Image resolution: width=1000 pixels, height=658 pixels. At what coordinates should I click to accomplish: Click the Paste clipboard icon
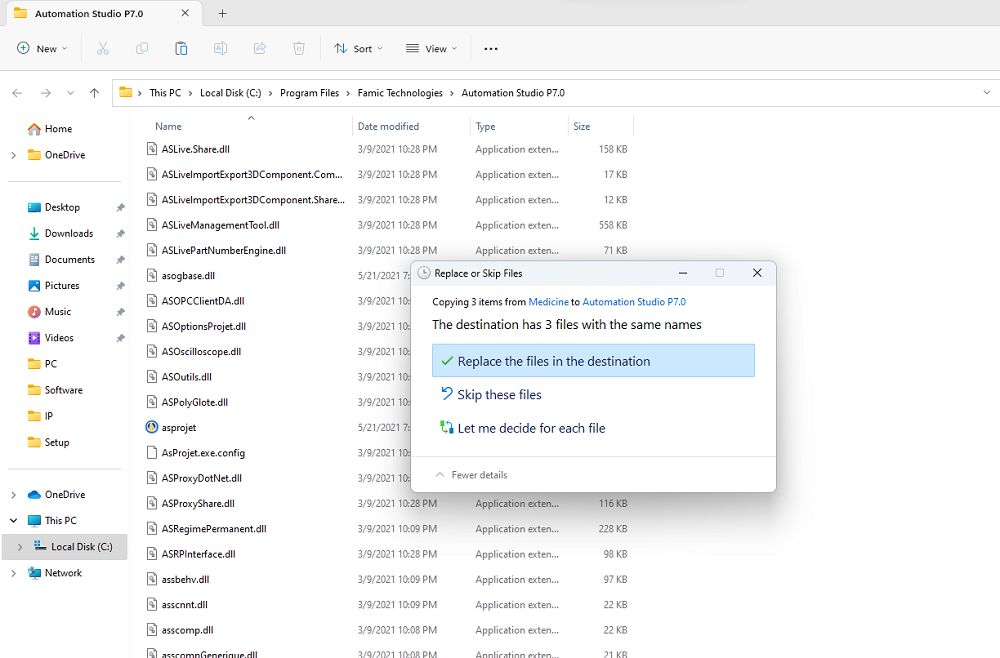(181, 48)
